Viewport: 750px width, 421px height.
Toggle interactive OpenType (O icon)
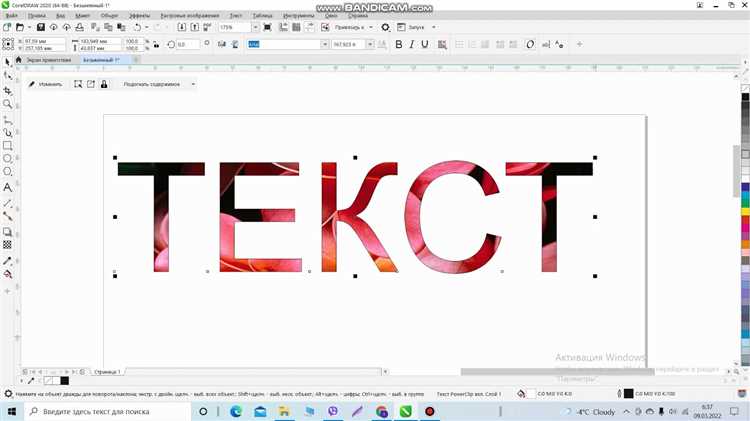[x=530, y=44]
